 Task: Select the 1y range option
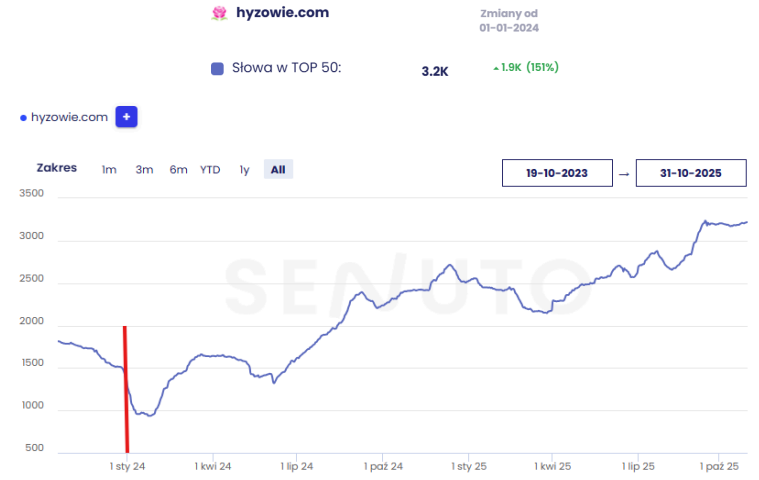[x=244, y=170]
